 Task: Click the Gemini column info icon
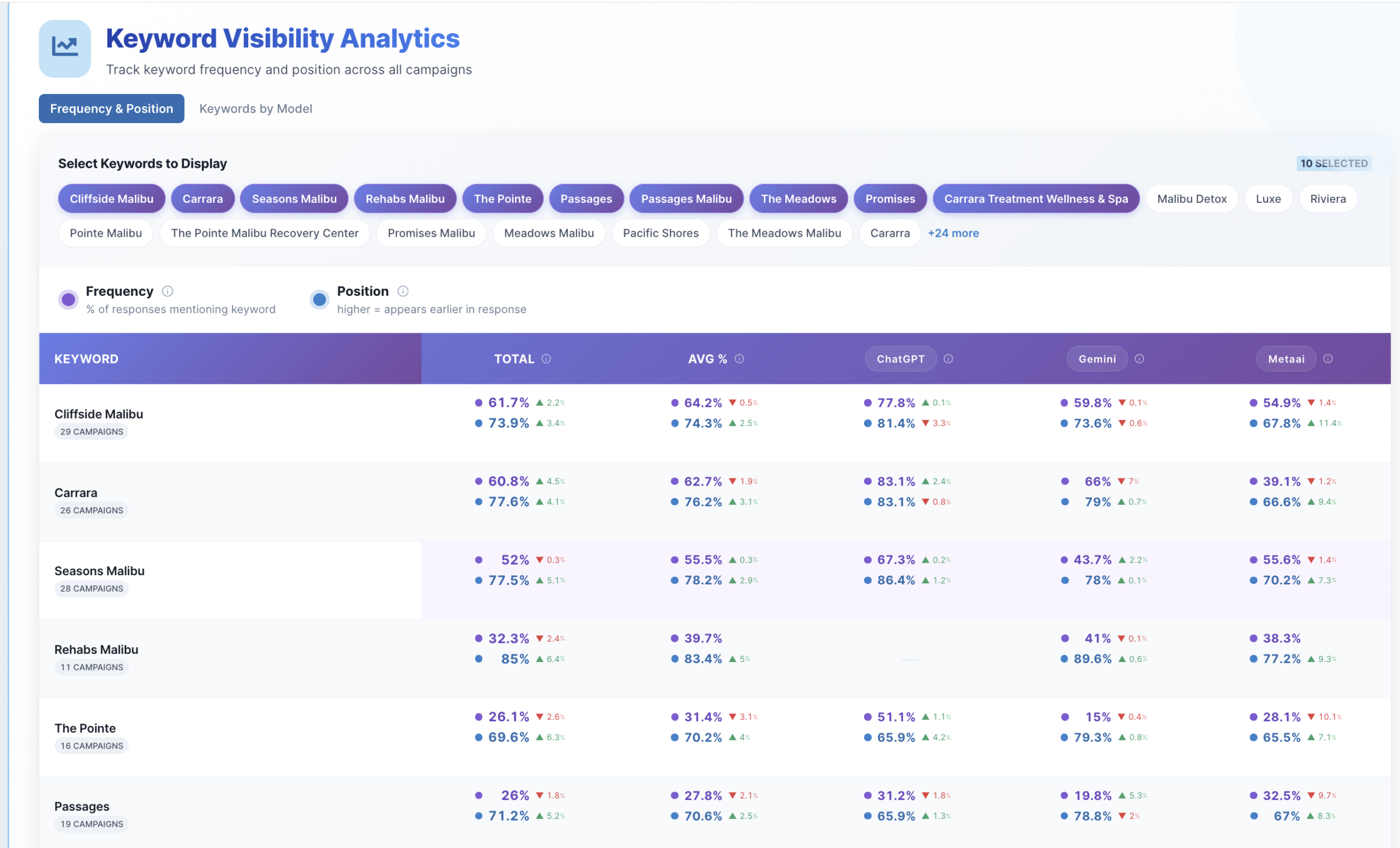pyautogui.click(x=1140, y=359)
